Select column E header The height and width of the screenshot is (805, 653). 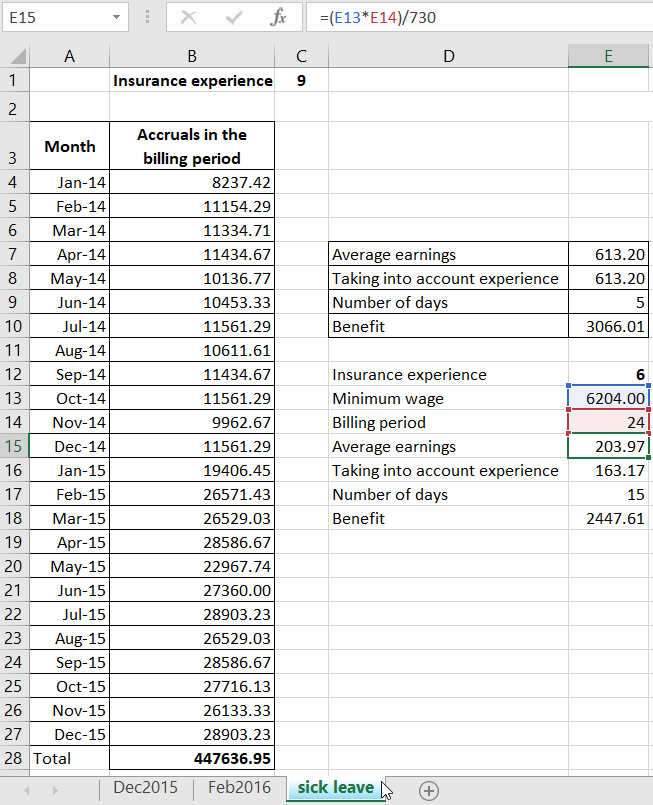click(608, 56)
